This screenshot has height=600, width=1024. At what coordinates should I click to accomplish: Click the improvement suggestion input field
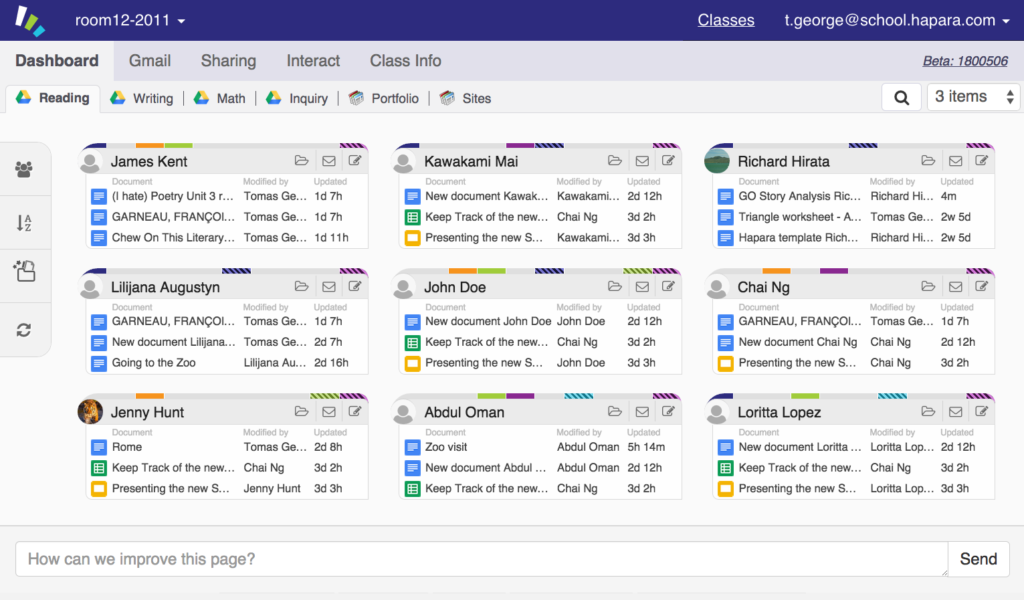point(480,559)
